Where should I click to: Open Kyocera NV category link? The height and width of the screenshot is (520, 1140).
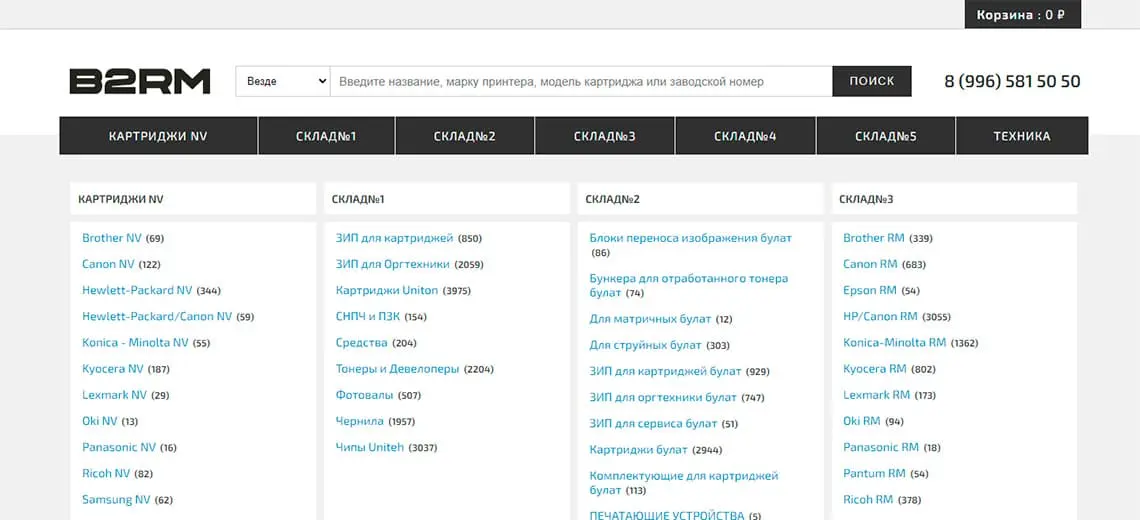[x=113, y=369]
